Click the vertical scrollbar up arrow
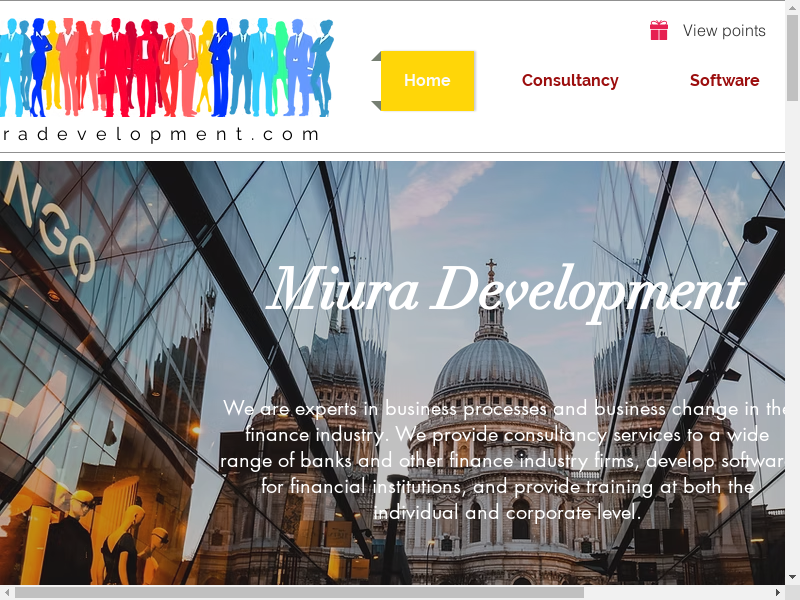 792,8
